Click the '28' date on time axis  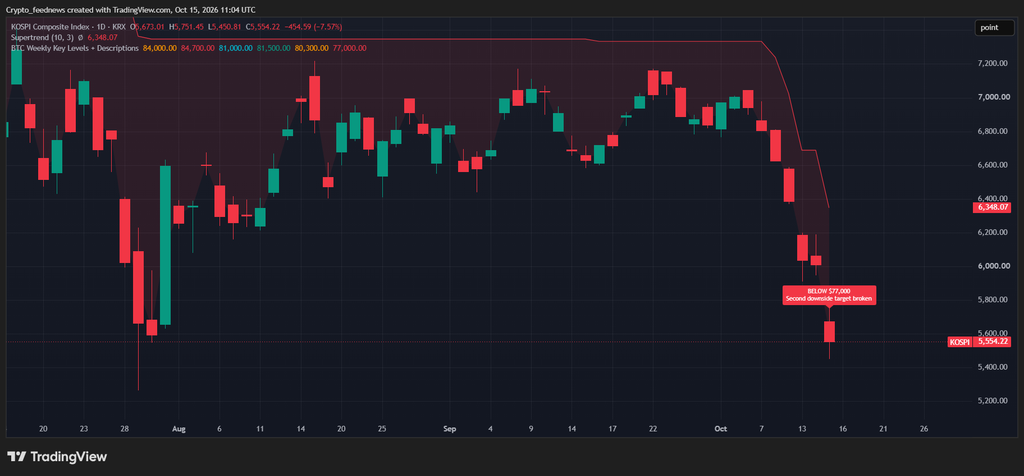[x=125, y=429]
